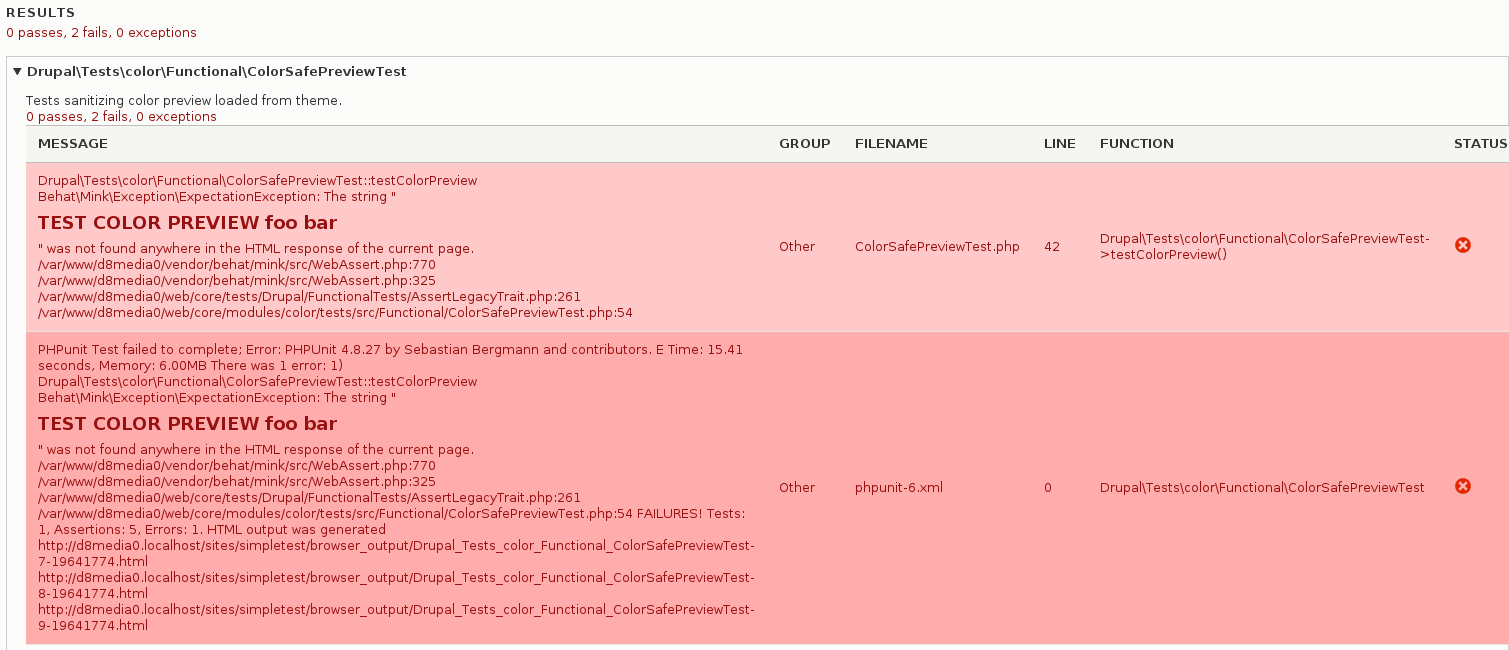Click the LINE column header

click(x=1059, y=144)
